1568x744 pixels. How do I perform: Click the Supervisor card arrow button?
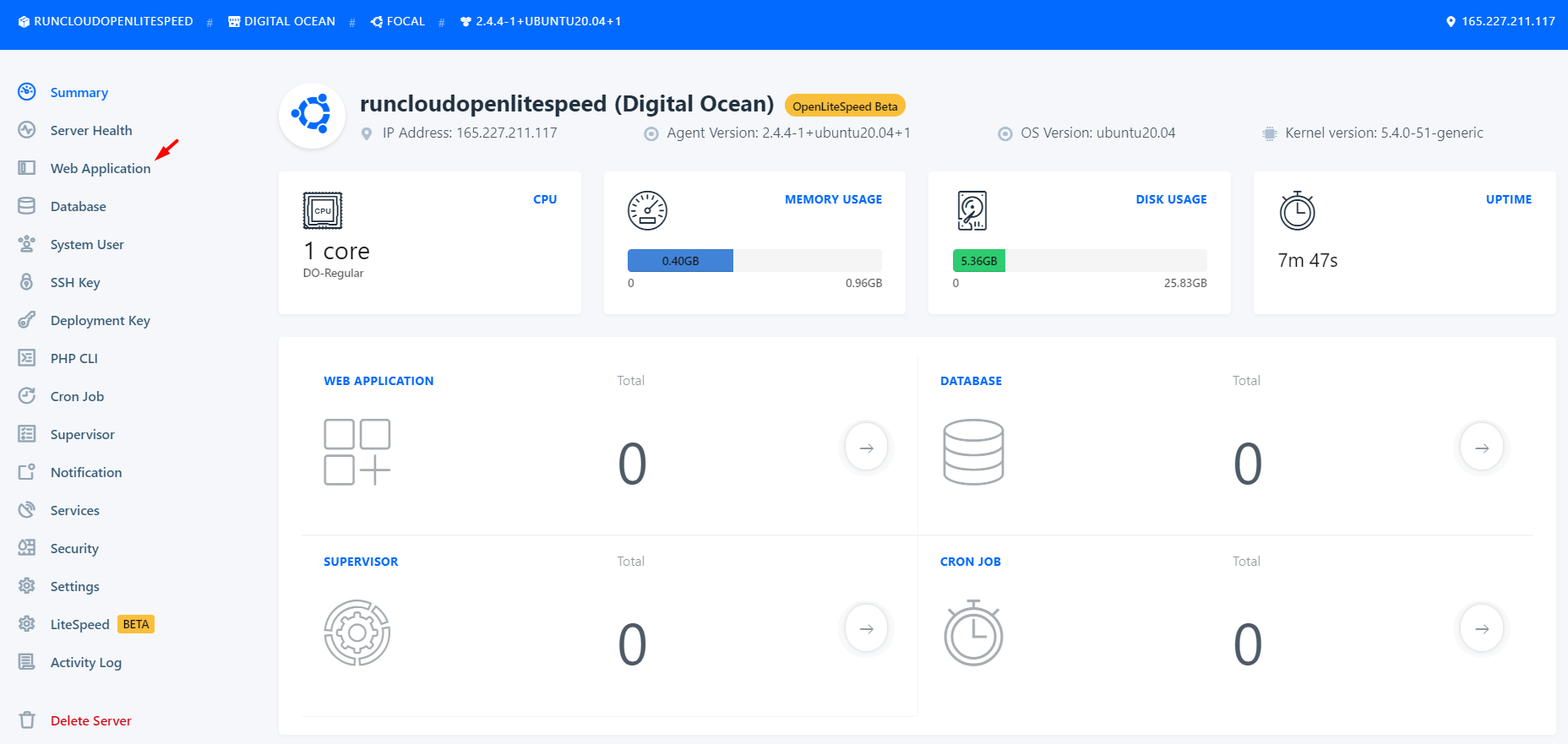867,628
